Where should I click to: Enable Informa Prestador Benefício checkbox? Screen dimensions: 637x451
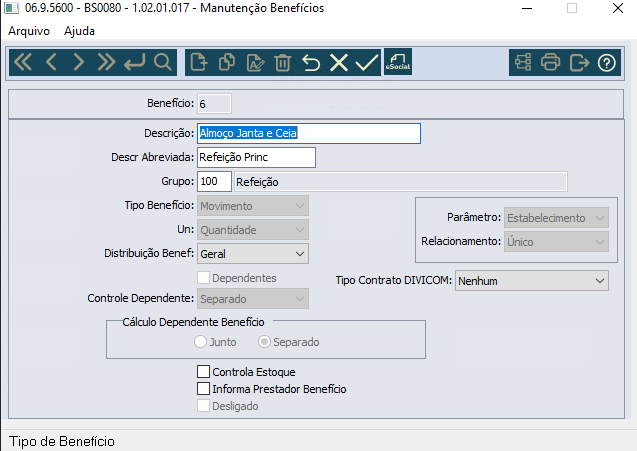point(203,389)
